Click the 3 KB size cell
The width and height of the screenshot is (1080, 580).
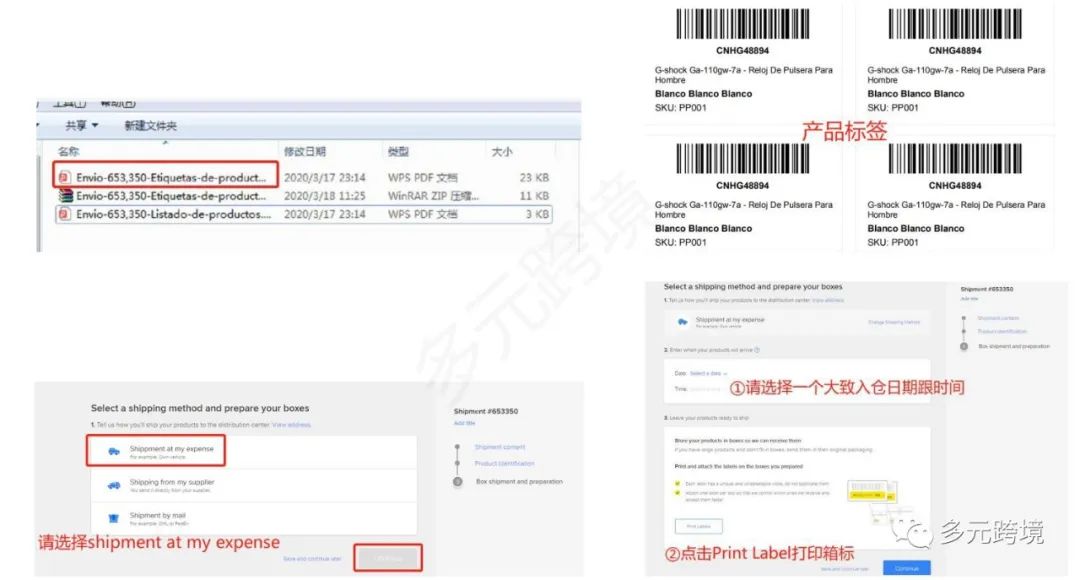(538, 214)
